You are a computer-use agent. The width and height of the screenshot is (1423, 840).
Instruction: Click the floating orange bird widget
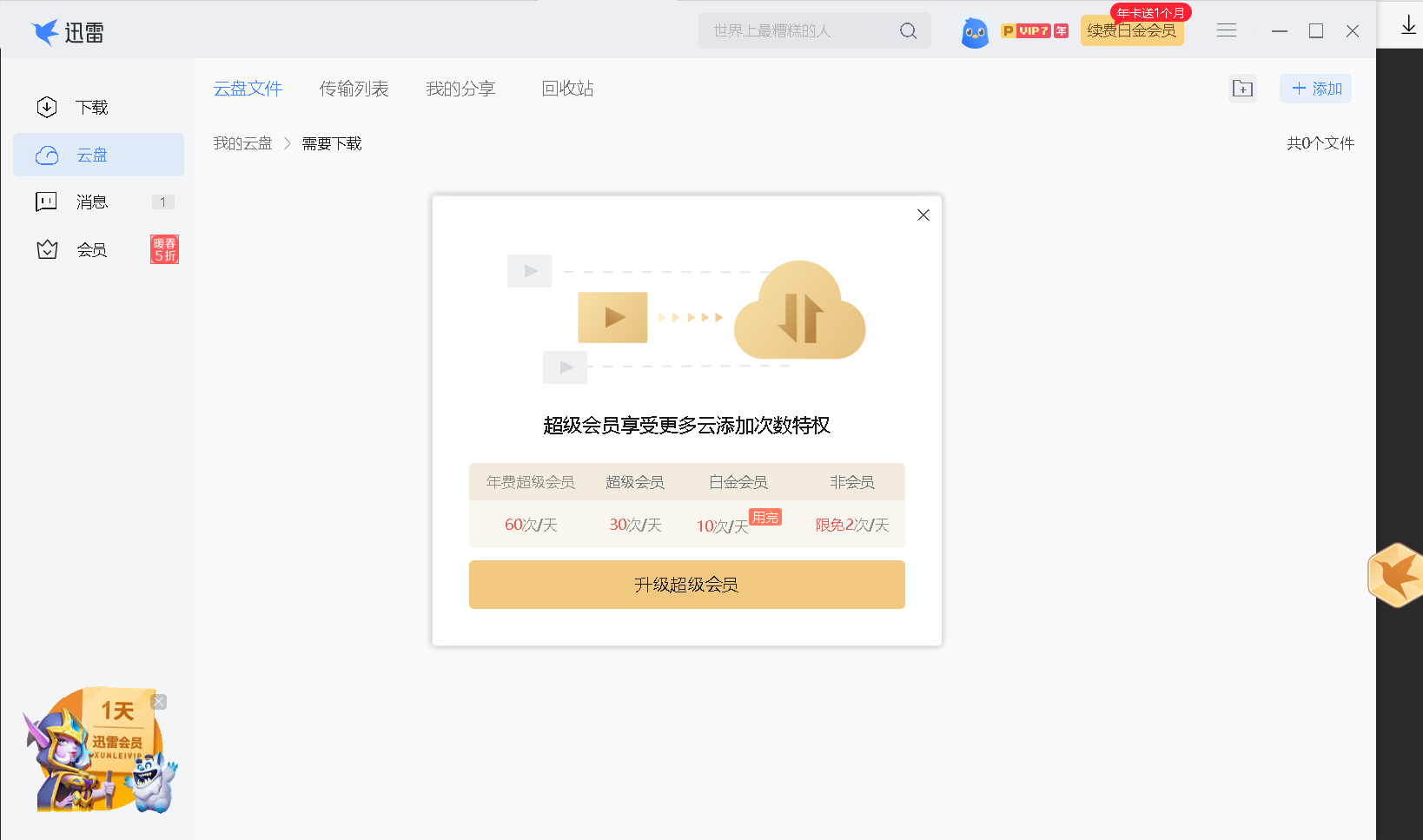tap(1396, 574)
